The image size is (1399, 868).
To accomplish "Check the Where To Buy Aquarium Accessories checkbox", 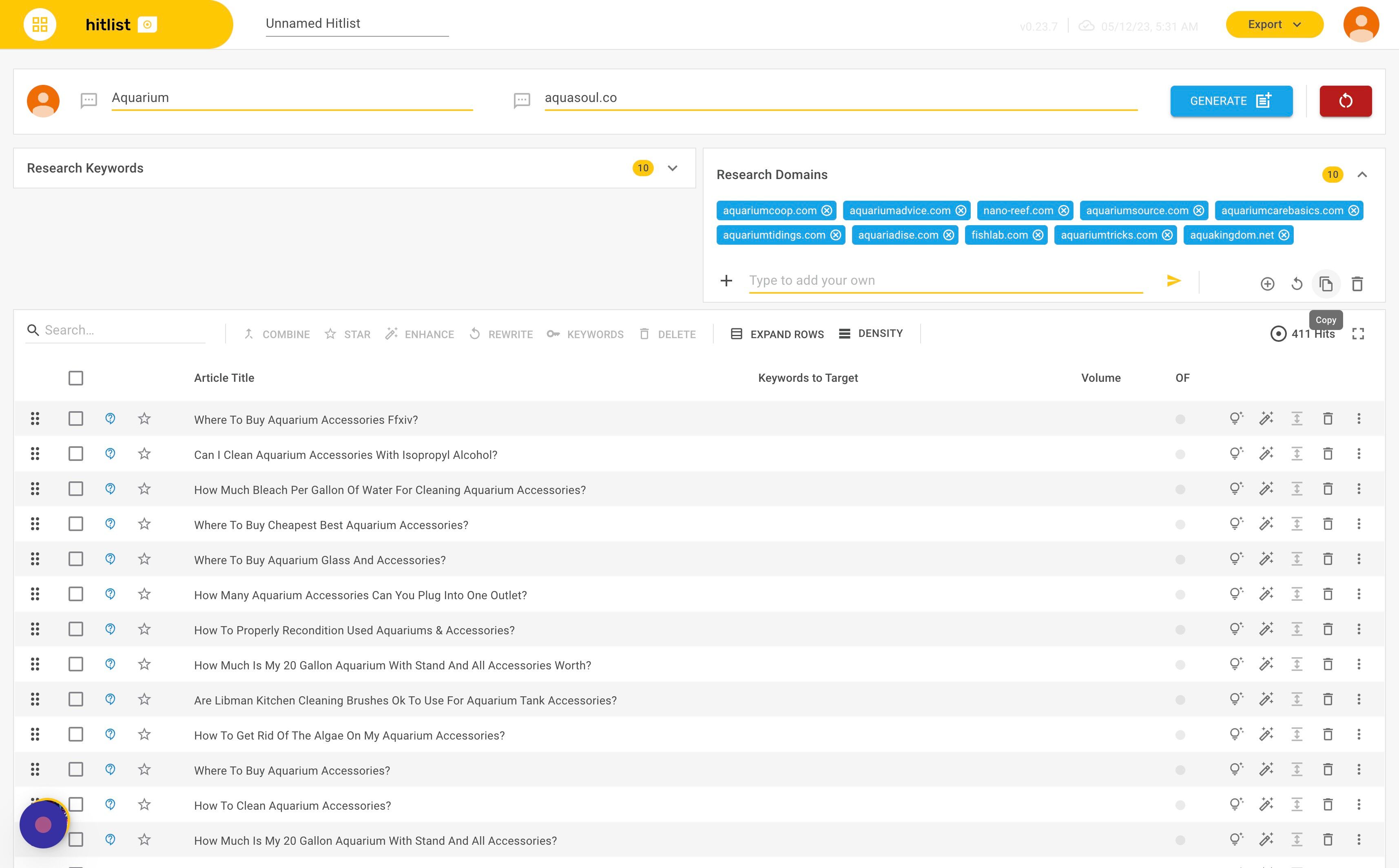I will [x=75, y=769].
